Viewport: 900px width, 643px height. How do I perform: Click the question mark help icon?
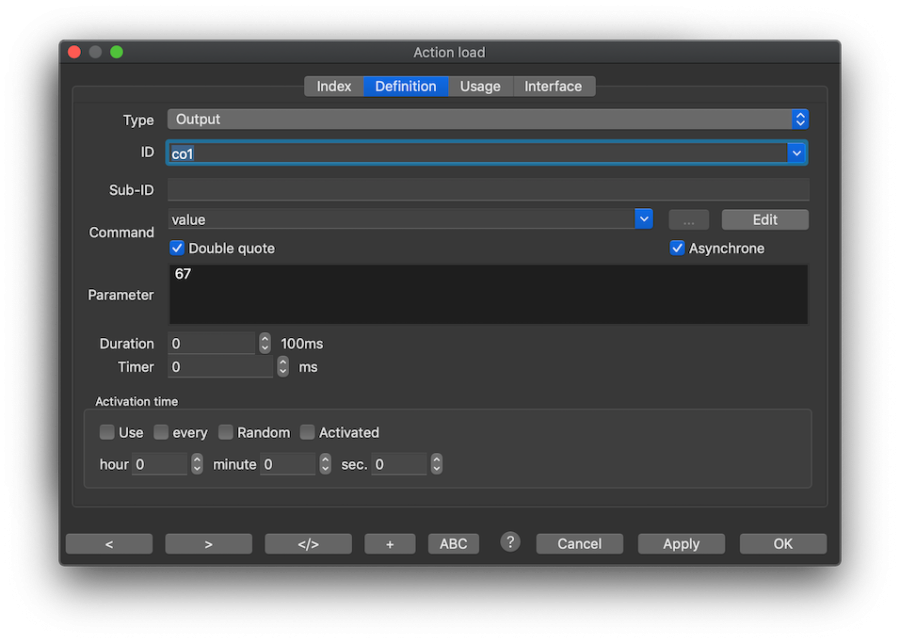tap(510, 542)
